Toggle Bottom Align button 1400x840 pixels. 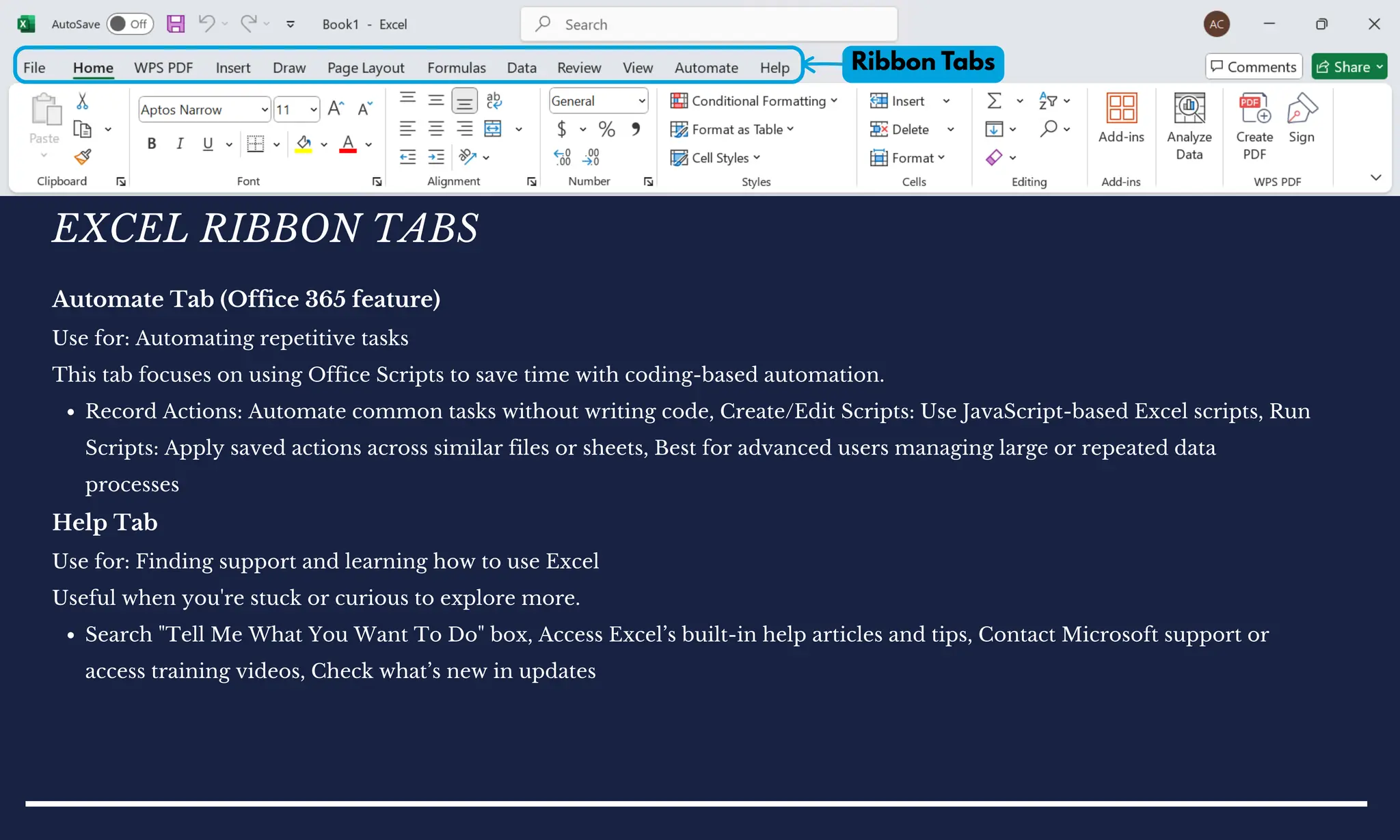click(x=465, y=101)
